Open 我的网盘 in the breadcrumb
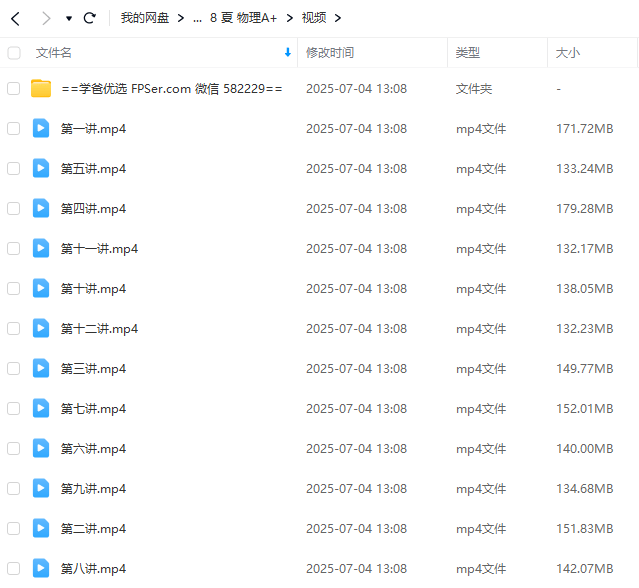The width and height of the screenshot is (639, 588). (145, 18)
